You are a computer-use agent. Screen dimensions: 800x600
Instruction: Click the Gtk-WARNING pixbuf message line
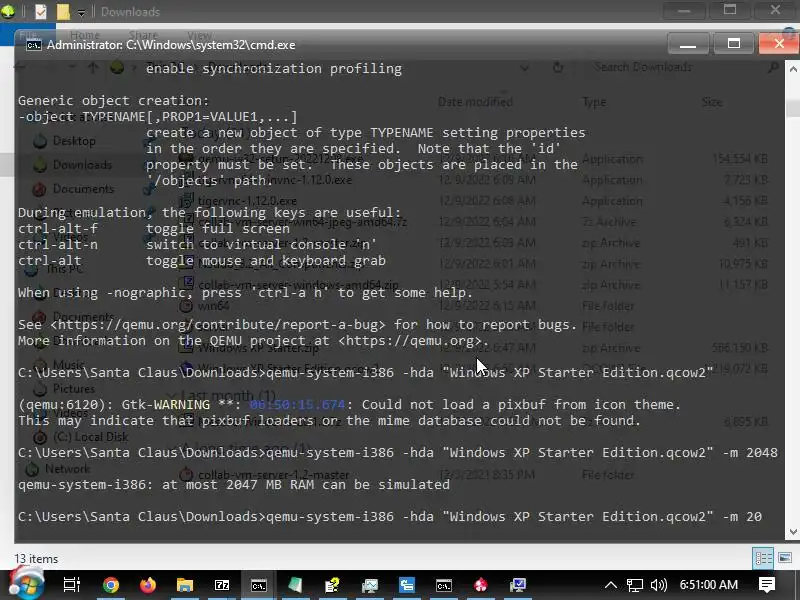(349, 405)
